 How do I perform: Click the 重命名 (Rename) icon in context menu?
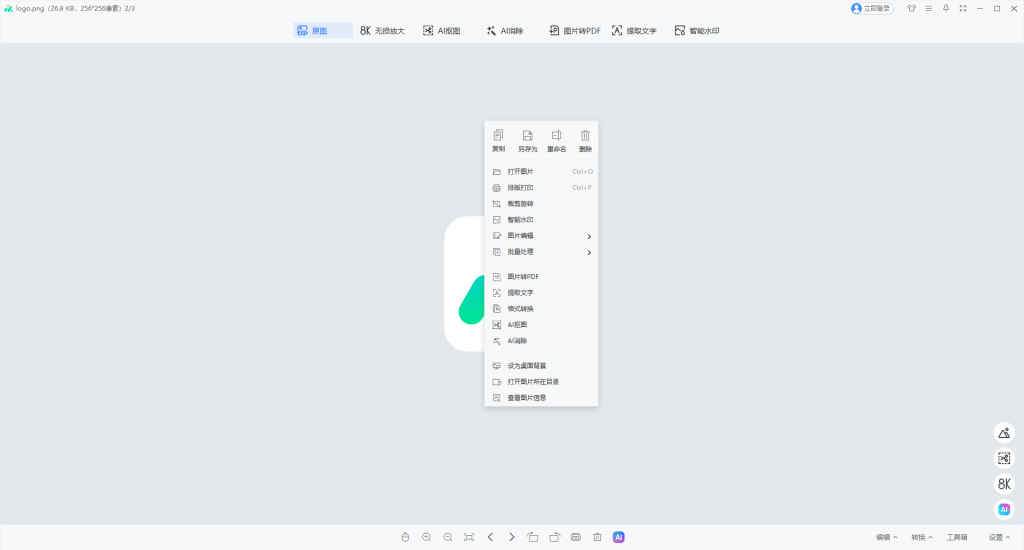coord(556,140)
